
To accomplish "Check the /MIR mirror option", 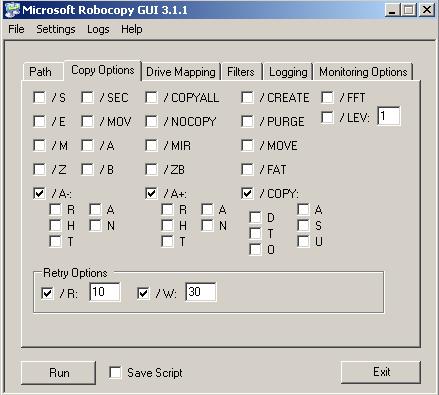I will (152, 146).
